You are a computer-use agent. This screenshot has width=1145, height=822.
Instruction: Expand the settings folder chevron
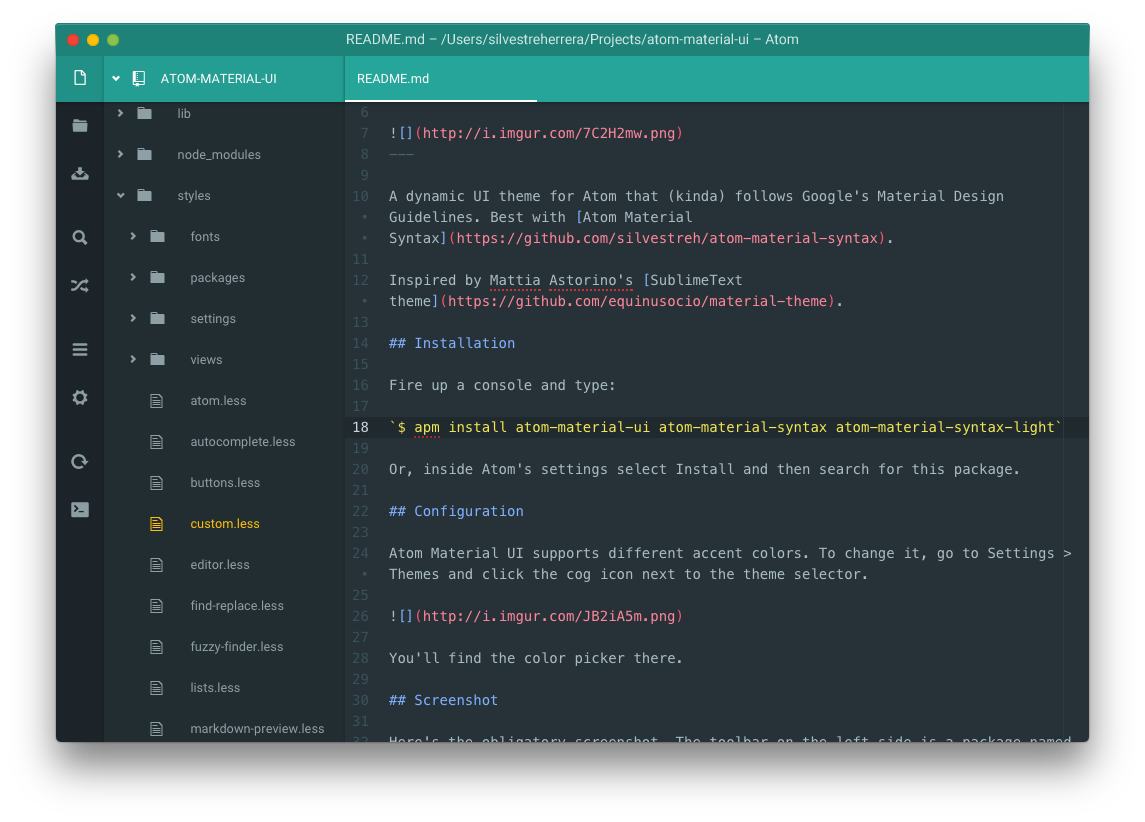(133, 318)
